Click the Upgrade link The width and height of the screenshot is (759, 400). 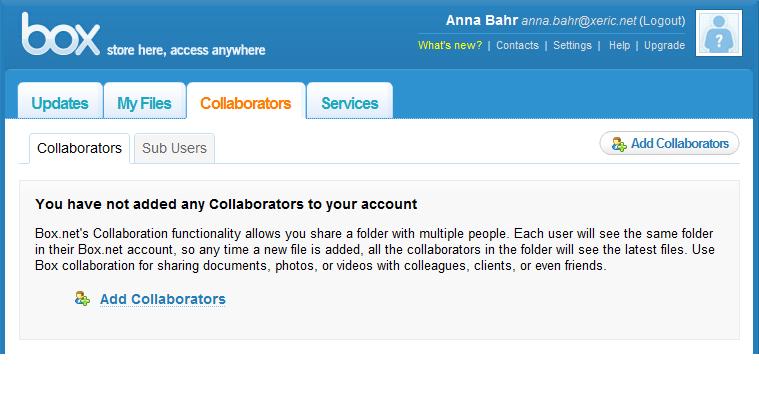(664, 46)
